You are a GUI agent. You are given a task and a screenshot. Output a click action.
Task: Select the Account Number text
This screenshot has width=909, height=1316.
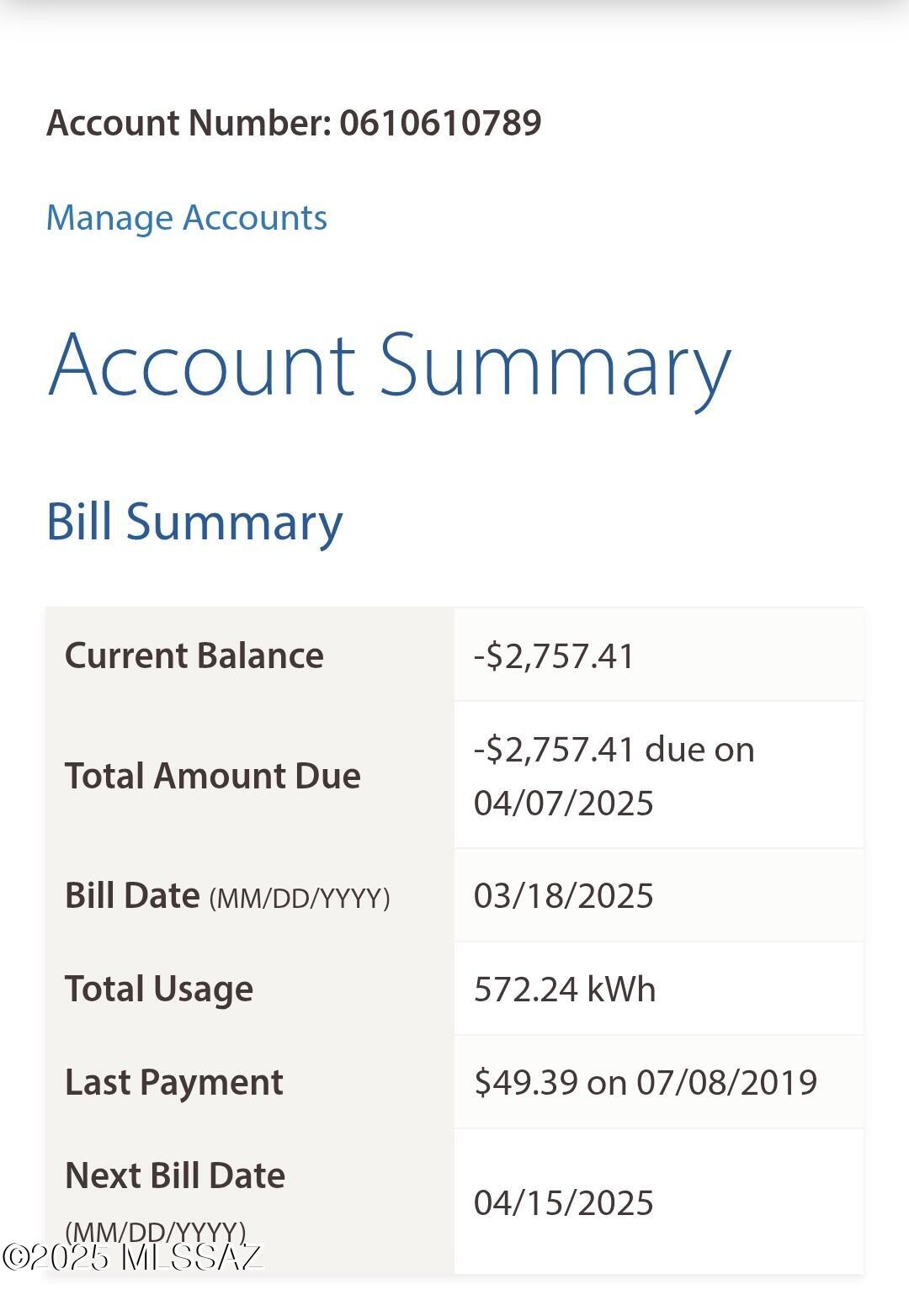pos(294,123)
